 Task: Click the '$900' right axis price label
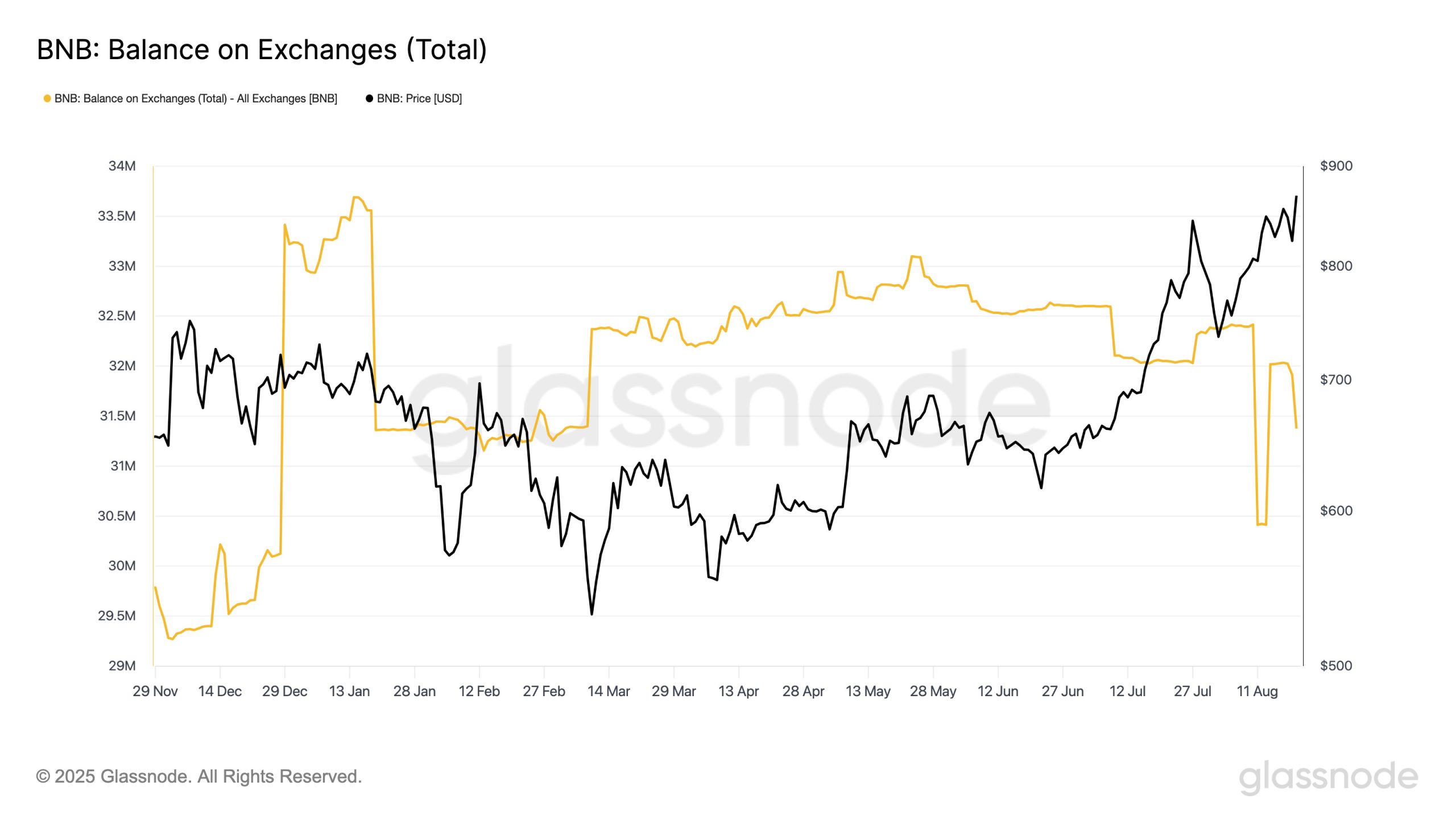(1336, 166)
